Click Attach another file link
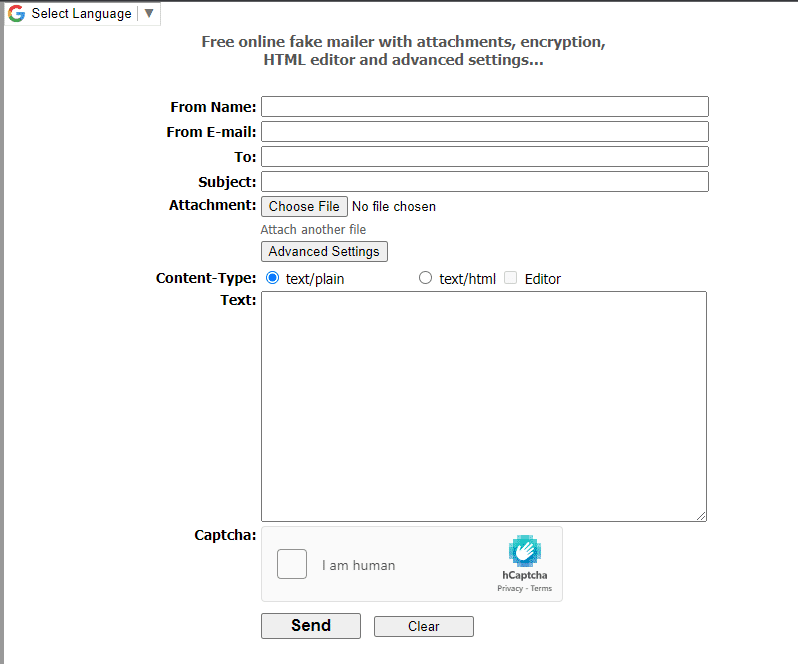Viewport: 798px width, 664px height. pos(313,230)
